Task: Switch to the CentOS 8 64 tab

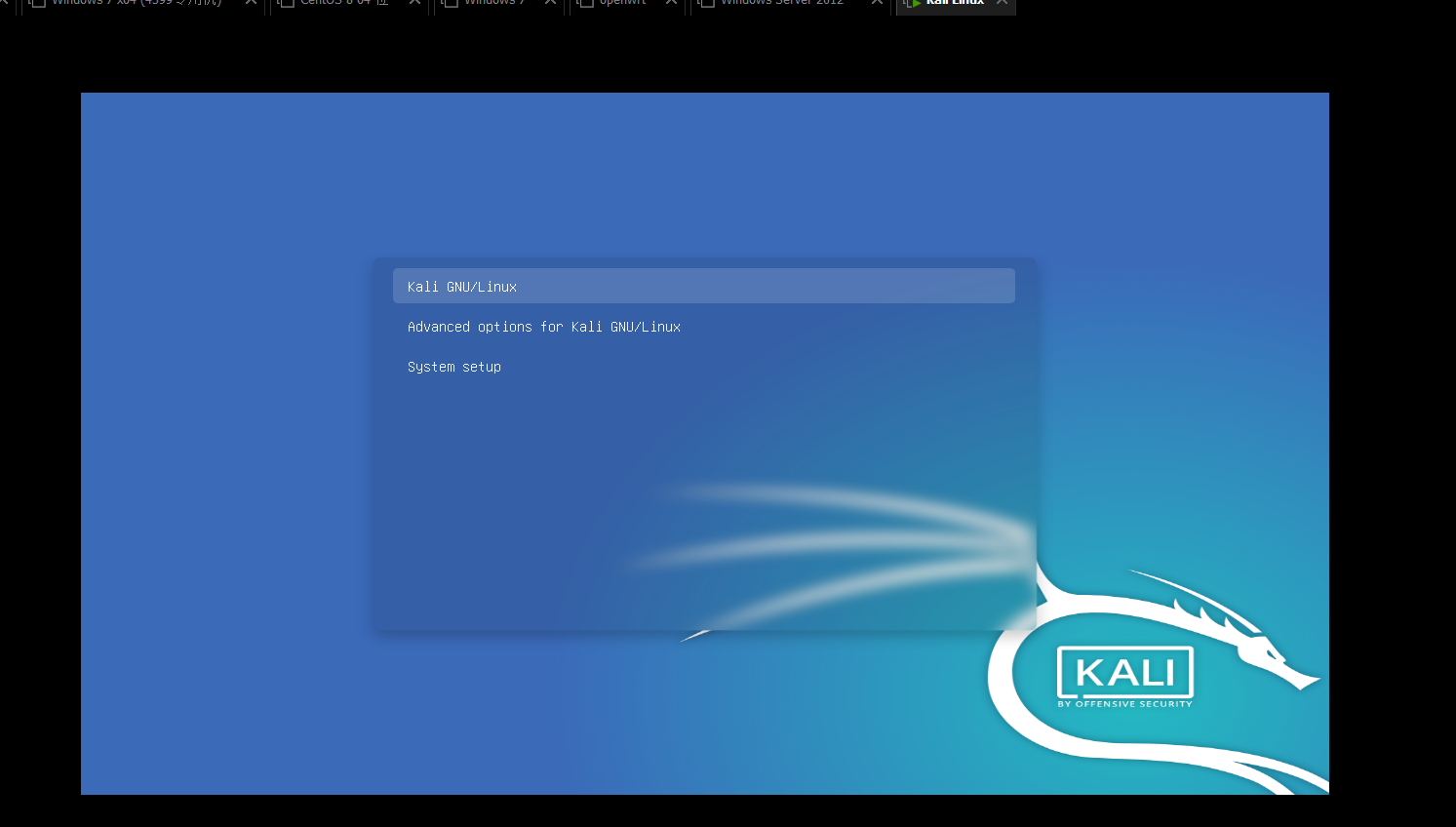Action: pos(343,3)
